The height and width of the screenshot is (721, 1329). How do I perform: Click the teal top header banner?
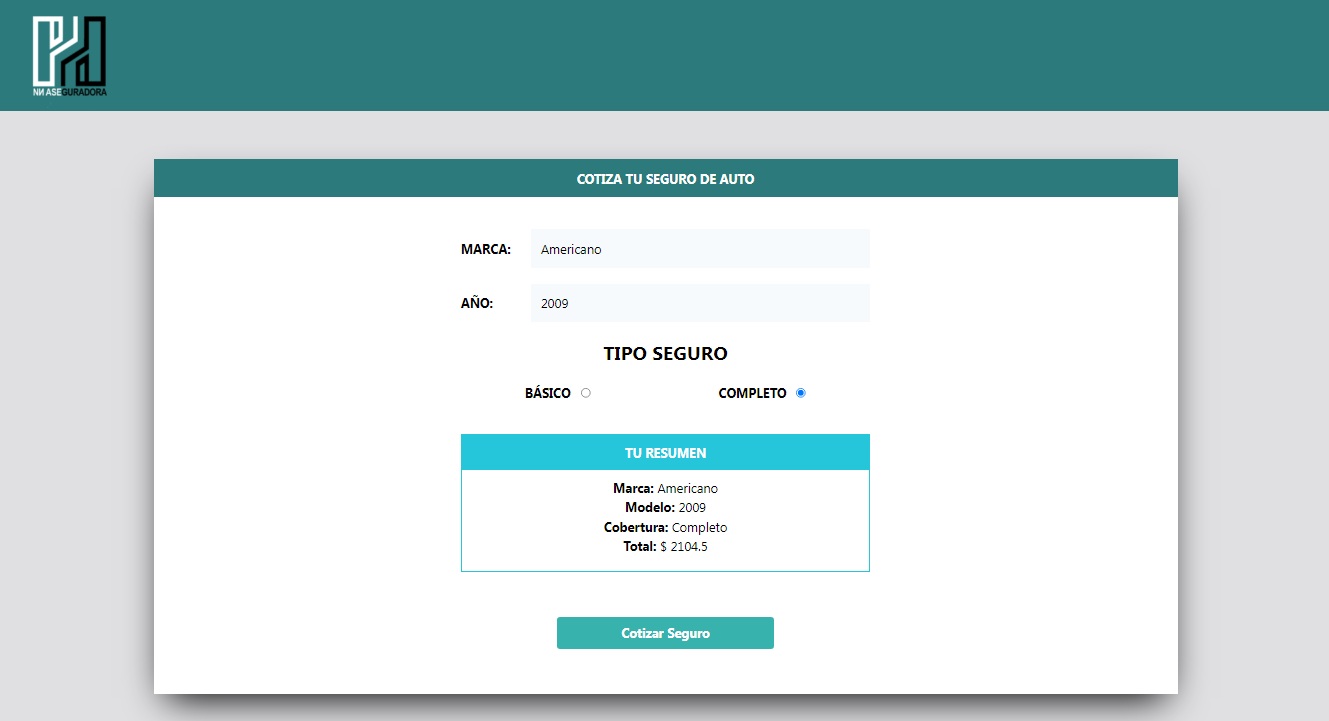point(665,55)
